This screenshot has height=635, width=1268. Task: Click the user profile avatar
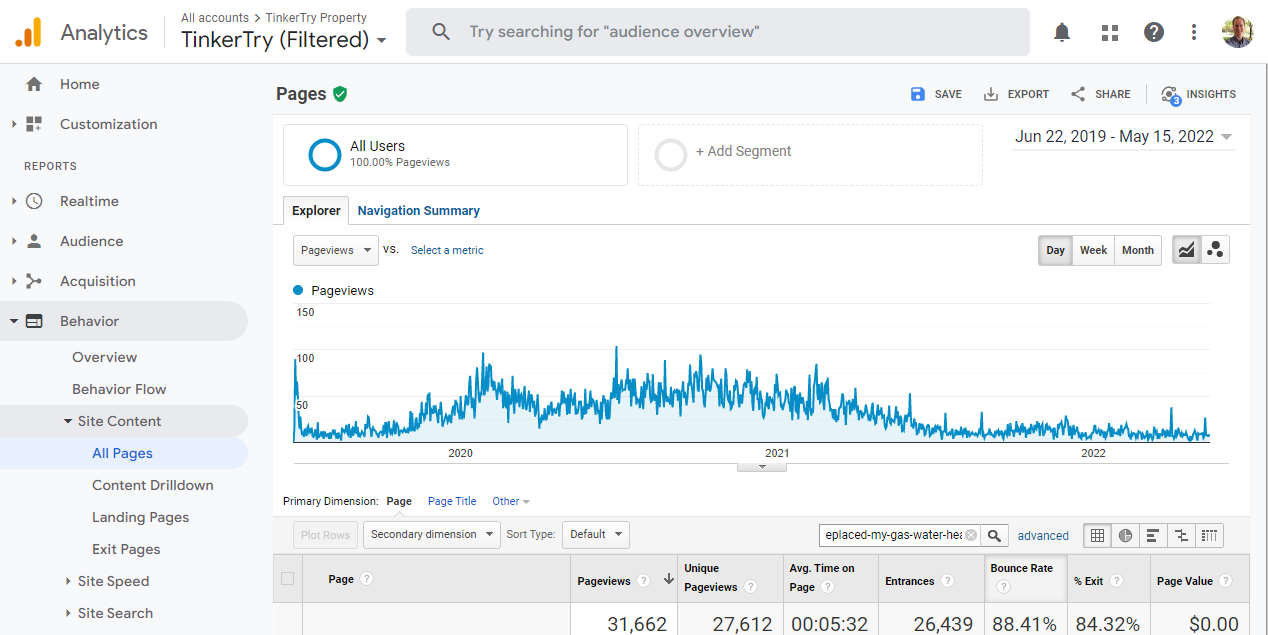(1238, 32)
